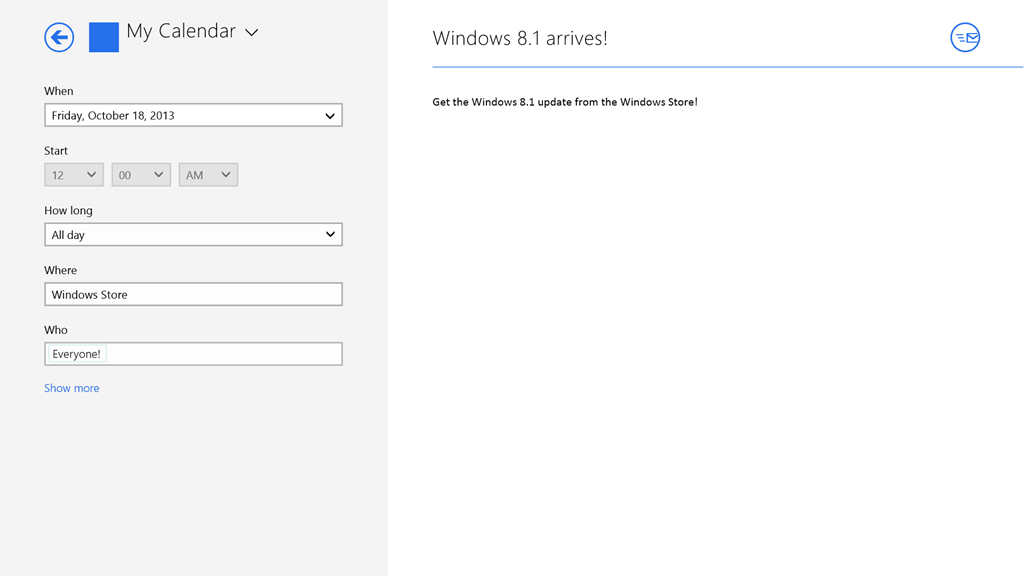Open the When date dropdown
The height and width of the screenshot is (576, 1024).
[193, 115]
